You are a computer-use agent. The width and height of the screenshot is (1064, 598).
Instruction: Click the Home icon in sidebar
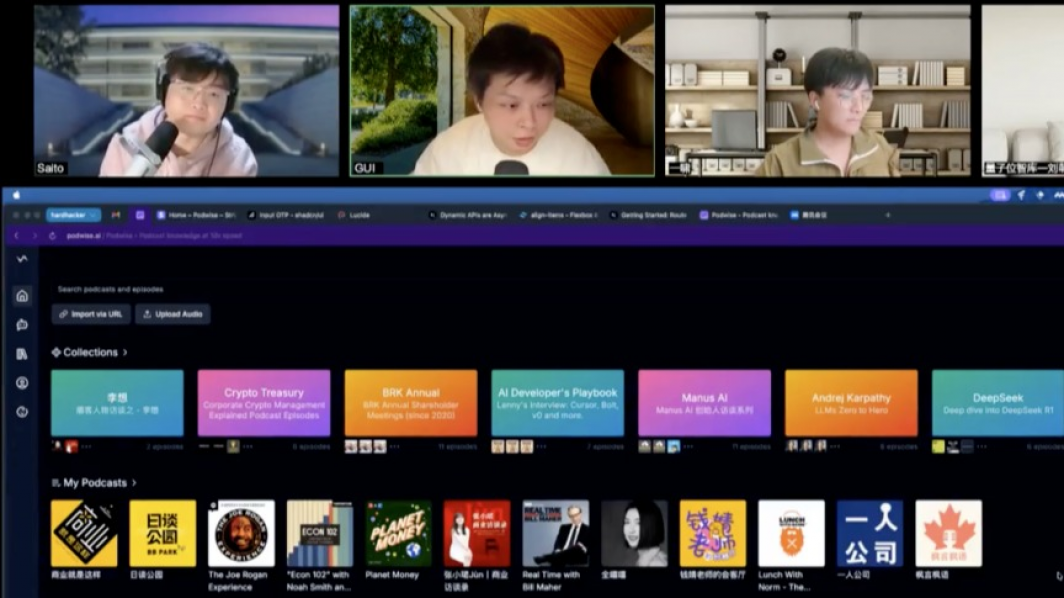tap(22, 296)
